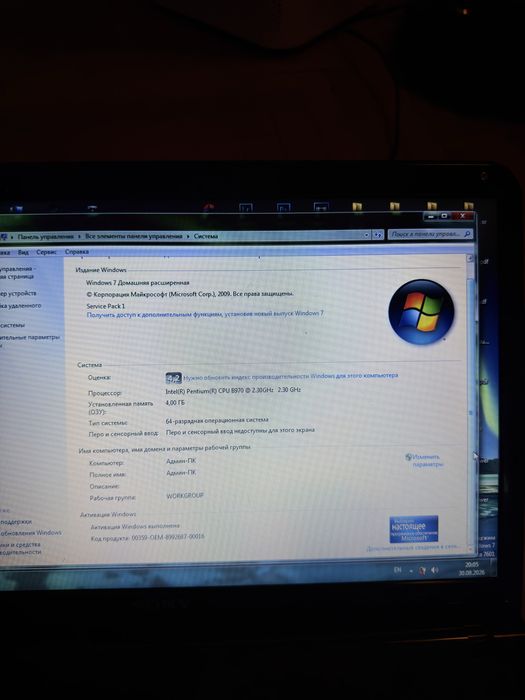525x700 pixels.
Task: Click the Перо и сенсорный ввод недоступны text
Action: pyautogui.click(x=240, y=431)
